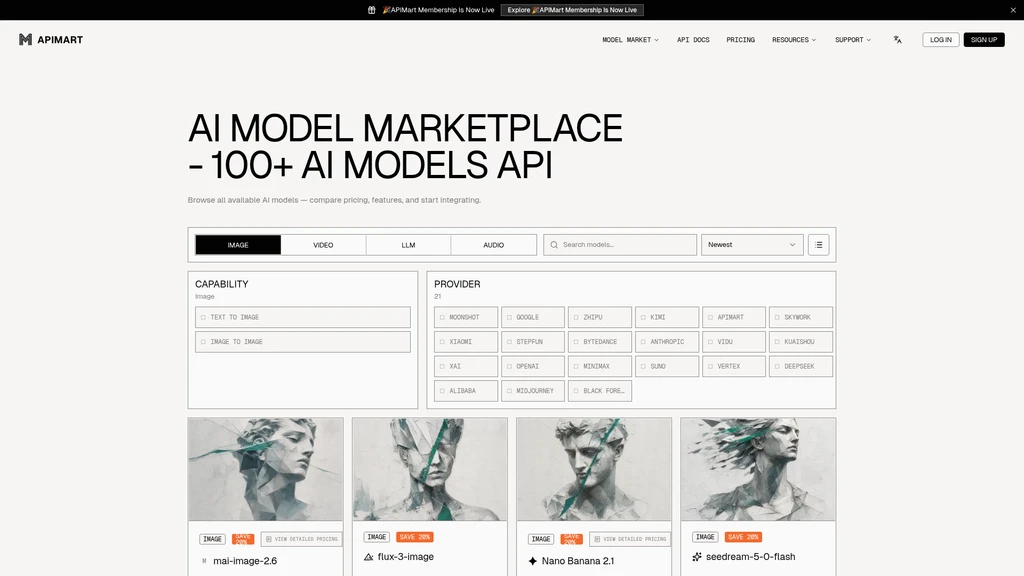
Task: Click the flux-3-image triangle icon
Action: click(x=368, y=557)
